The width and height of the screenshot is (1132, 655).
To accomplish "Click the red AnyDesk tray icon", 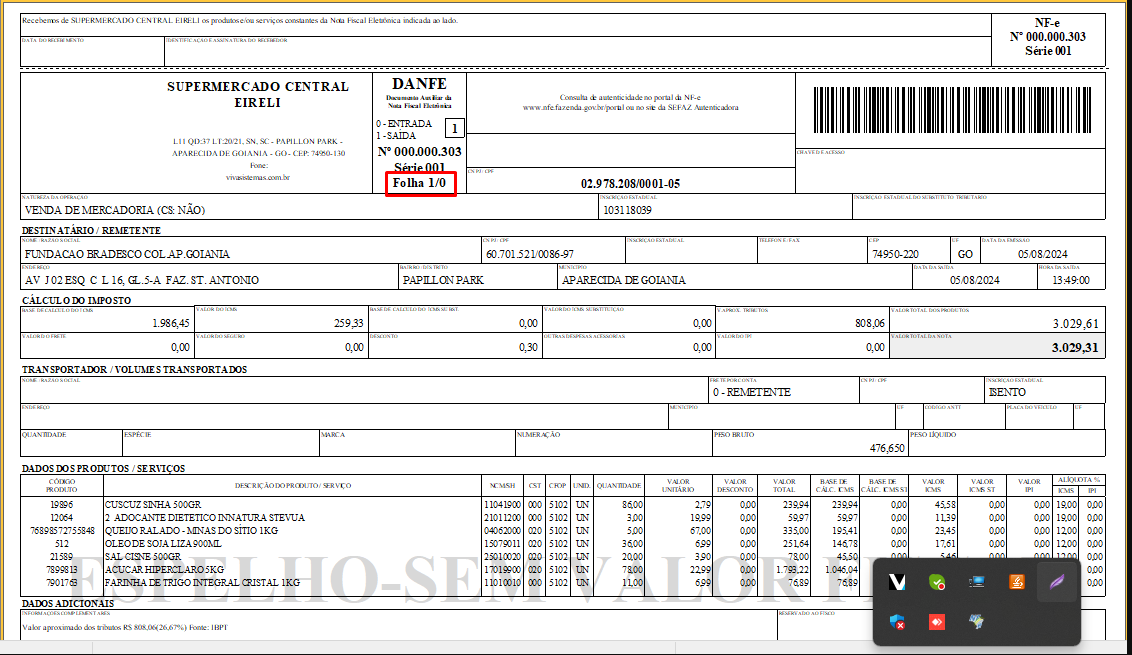I will tap(937, 621).
